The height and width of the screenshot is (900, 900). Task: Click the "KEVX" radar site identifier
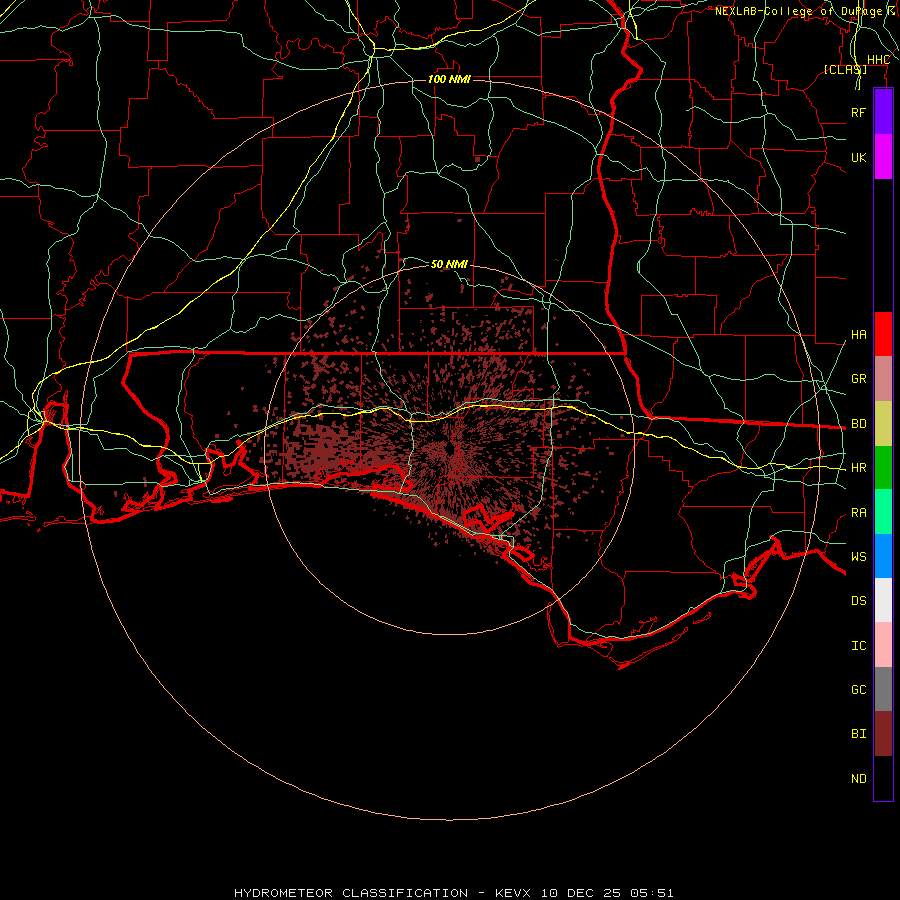click(513, 893)
